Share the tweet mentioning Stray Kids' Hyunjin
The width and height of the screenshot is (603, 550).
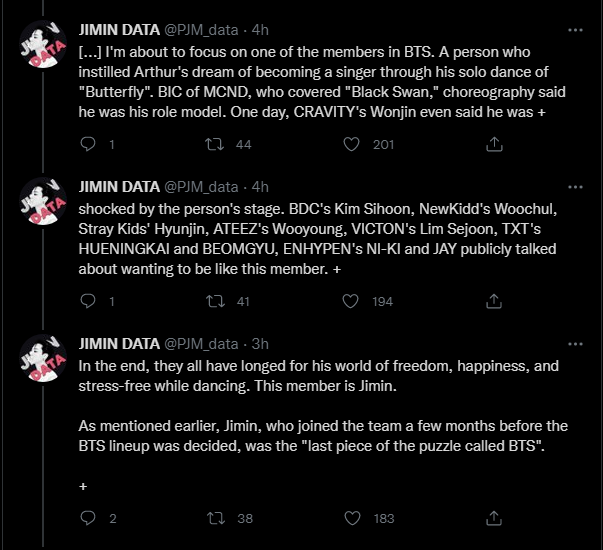494,301
